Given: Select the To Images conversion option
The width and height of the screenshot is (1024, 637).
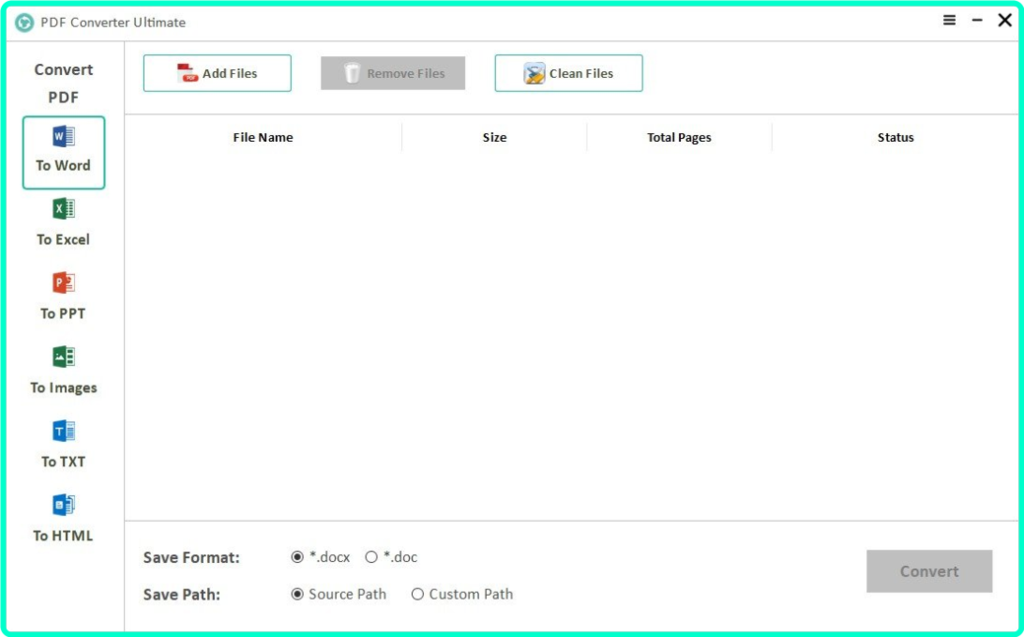Looking at the screenshot, I should click(x=63, y=370).
